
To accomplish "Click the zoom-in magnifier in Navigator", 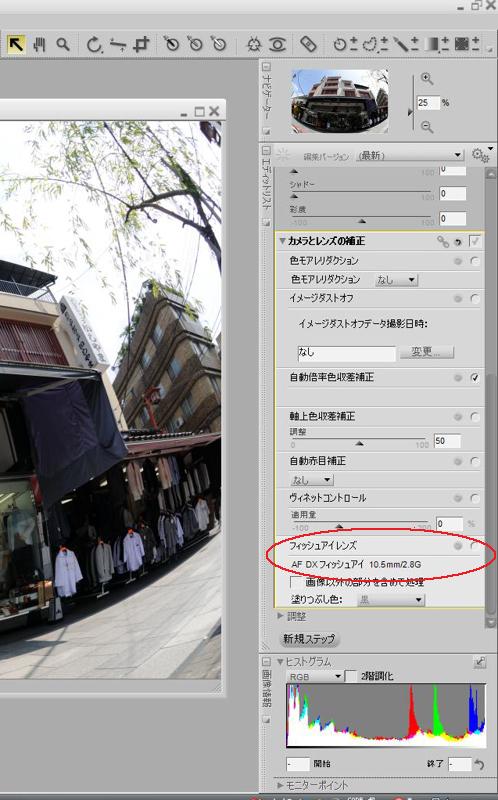I will [x=427, y=79].
